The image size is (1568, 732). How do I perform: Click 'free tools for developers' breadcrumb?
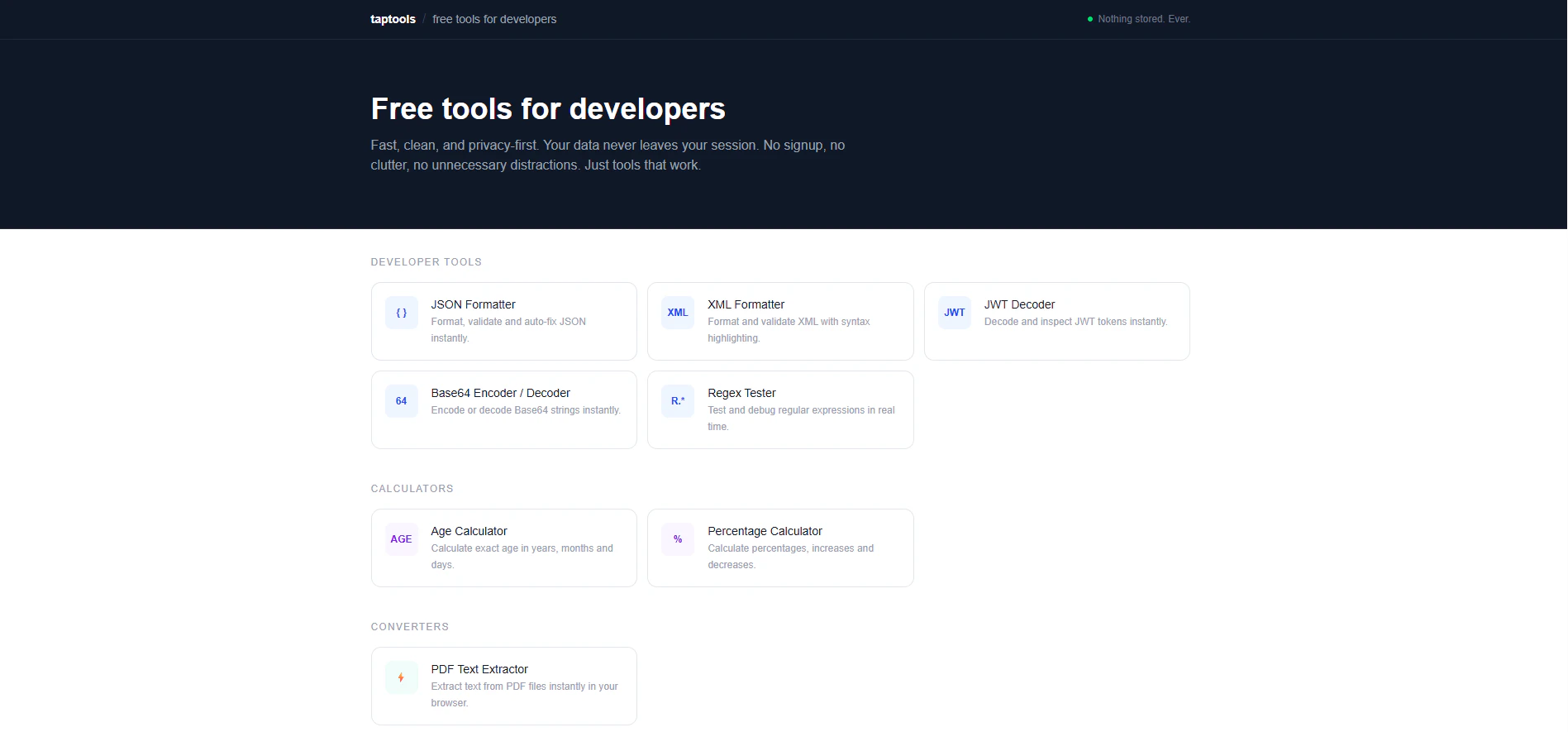coord(494,19)
